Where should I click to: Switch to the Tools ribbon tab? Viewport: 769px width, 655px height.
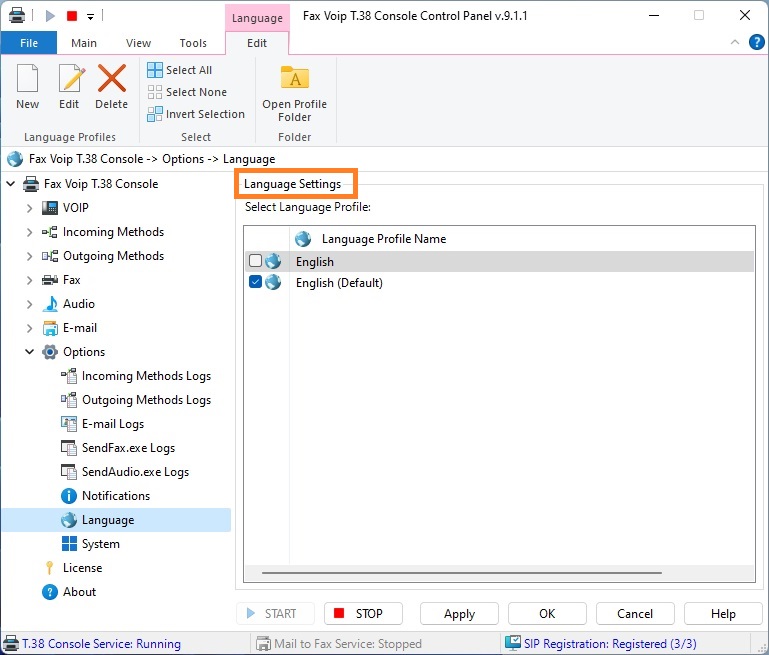tap(193, 43)
